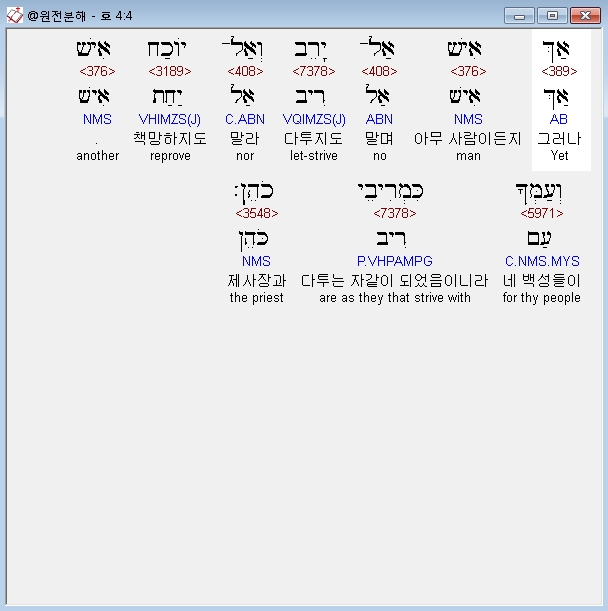Click Strong's <376> above 'man'
Screen dimensions: 608x611
tap(468, 71)
